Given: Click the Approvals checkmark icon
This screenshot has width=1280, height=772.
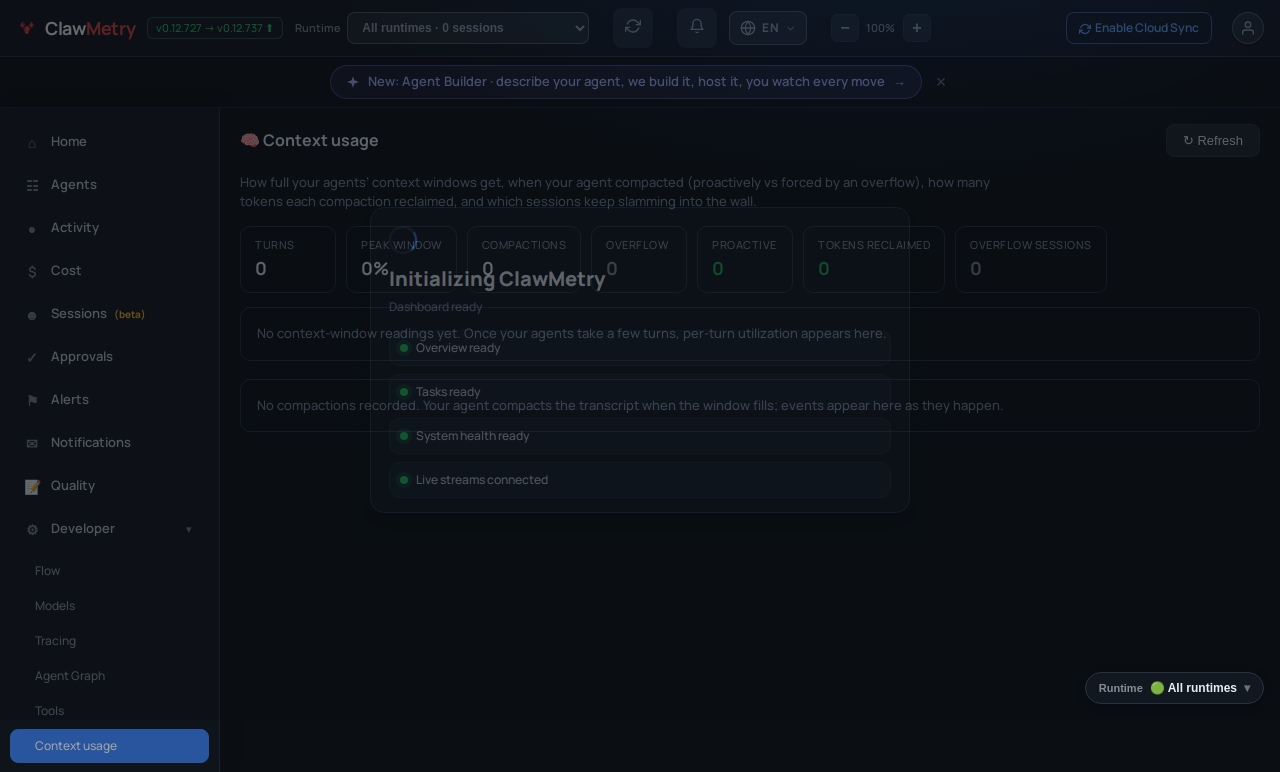Looking at the screenshot, I should pyautogui.click(x=32, y=358).
